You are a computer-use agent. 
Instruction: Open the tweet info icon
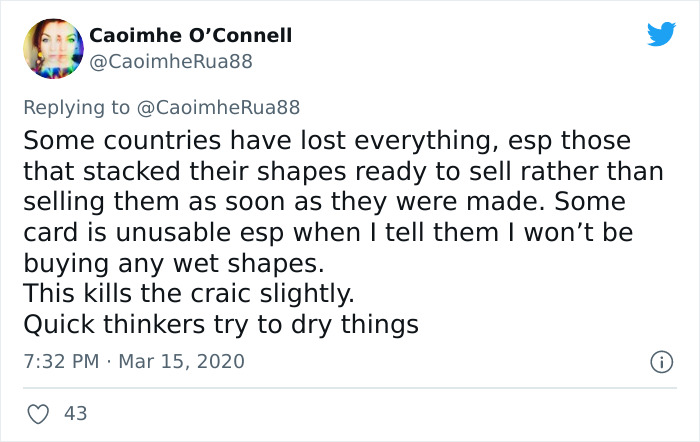point(660,360)
